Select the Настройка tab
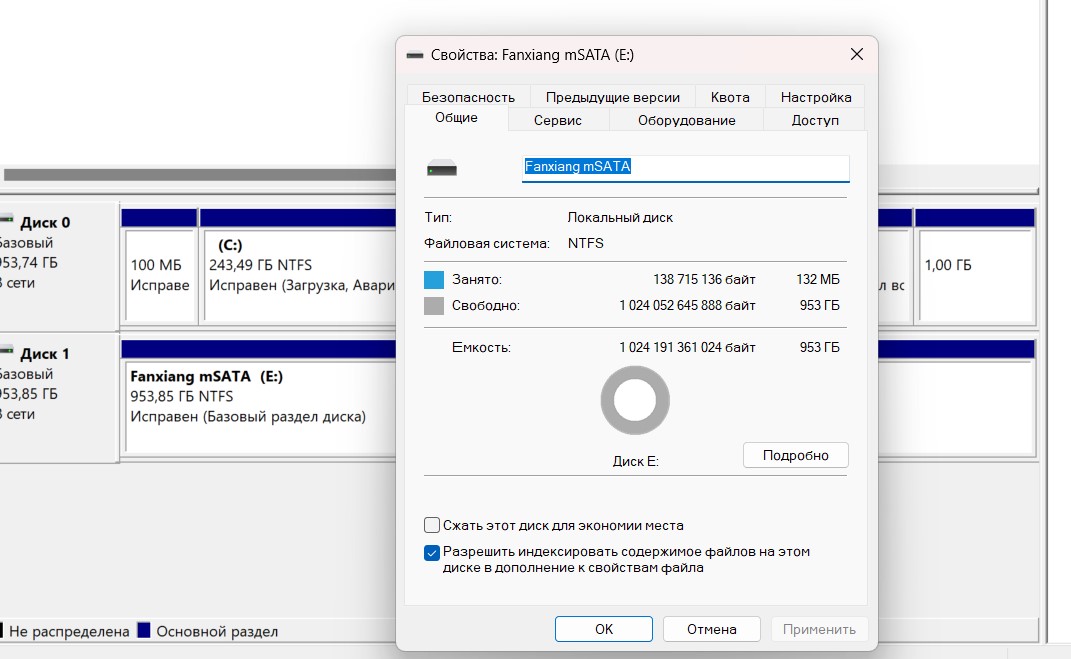 tap(816, 97)
